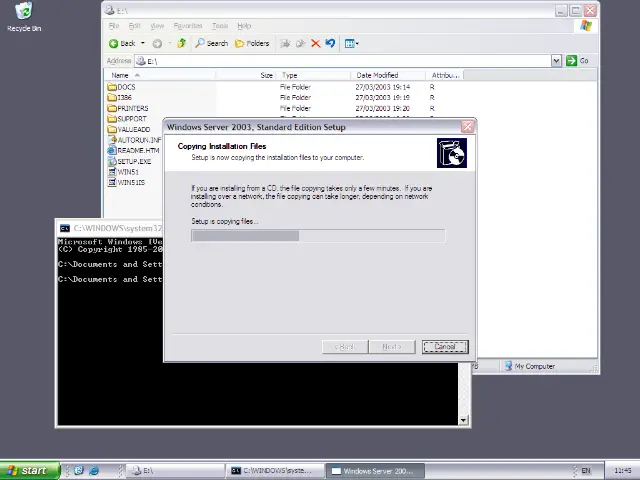Select the WIN51IS file
The height and width of the screenshot is (480, 640).
coord(126,182)
